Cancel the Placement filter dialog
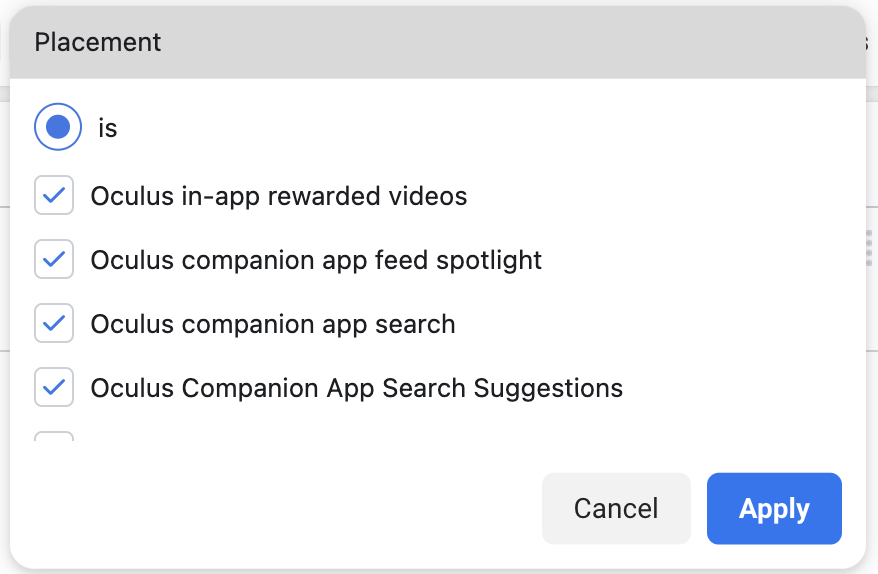The width and height of the screenshot is (878, 574). [616, 508]
